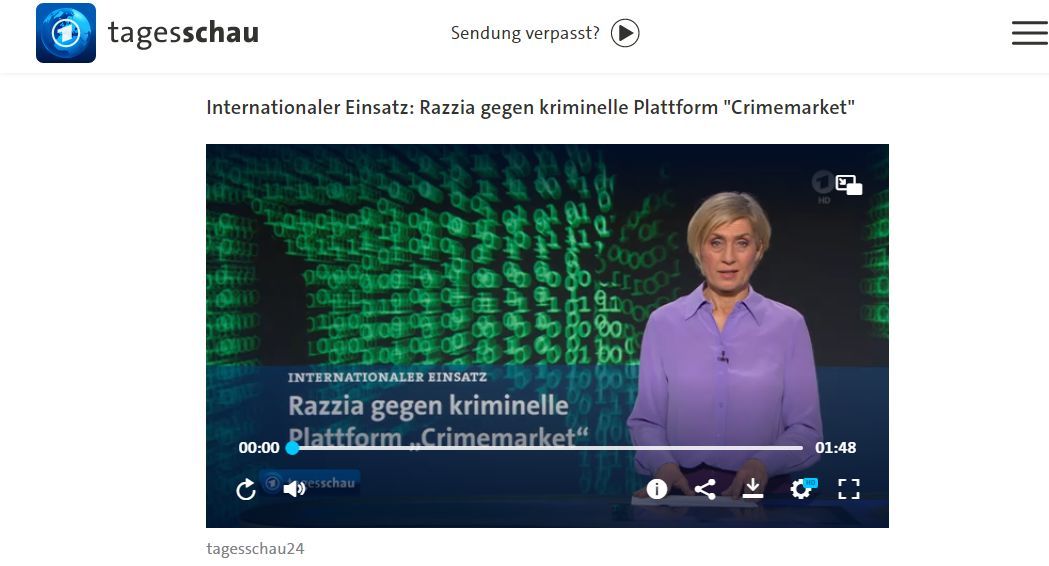The height and width of the screenshot is (566, 1049).
Task: Download the video via download icon
Action: coord(753,488)
